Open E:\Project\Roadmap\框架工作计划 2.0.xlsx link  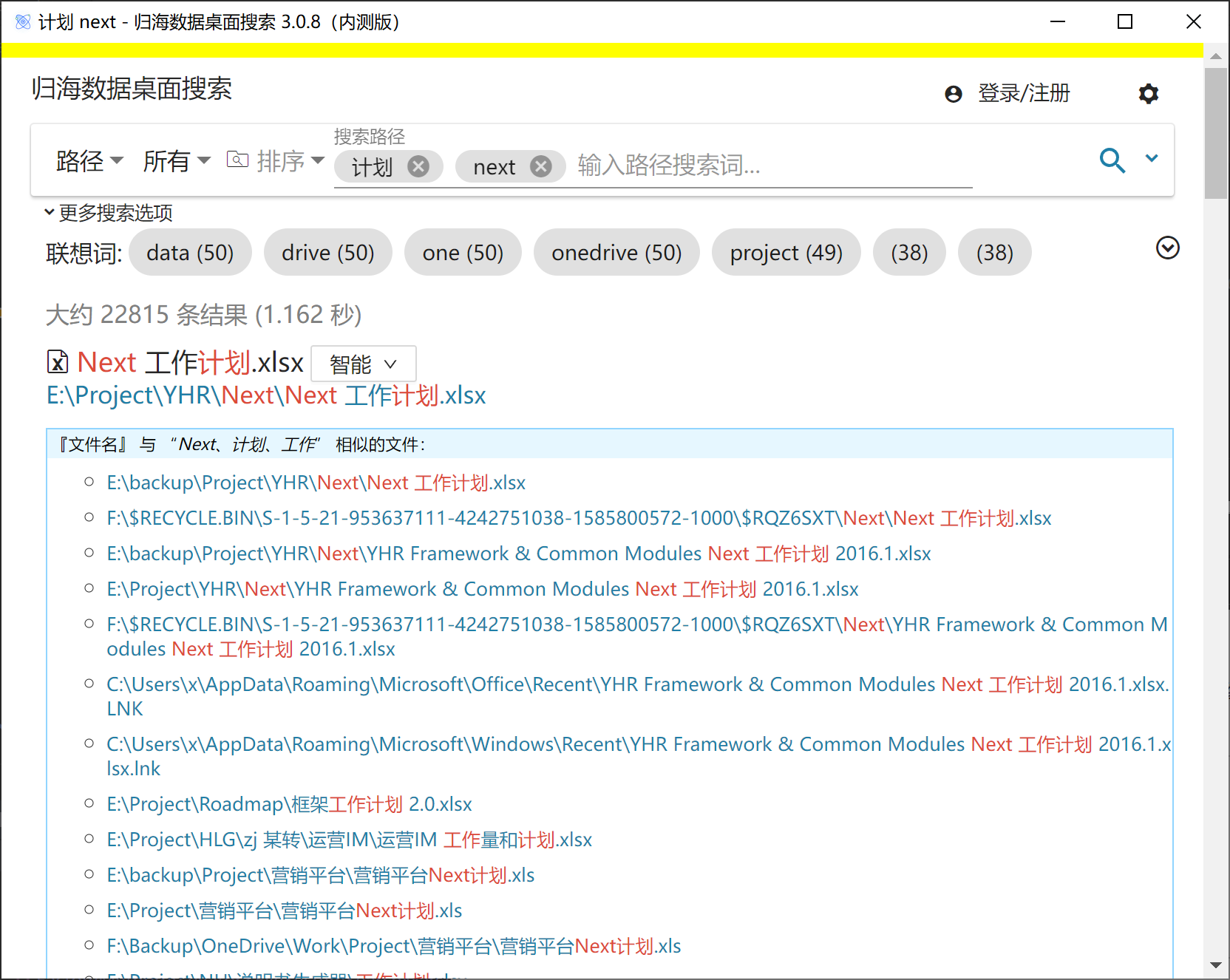(289, 804)
